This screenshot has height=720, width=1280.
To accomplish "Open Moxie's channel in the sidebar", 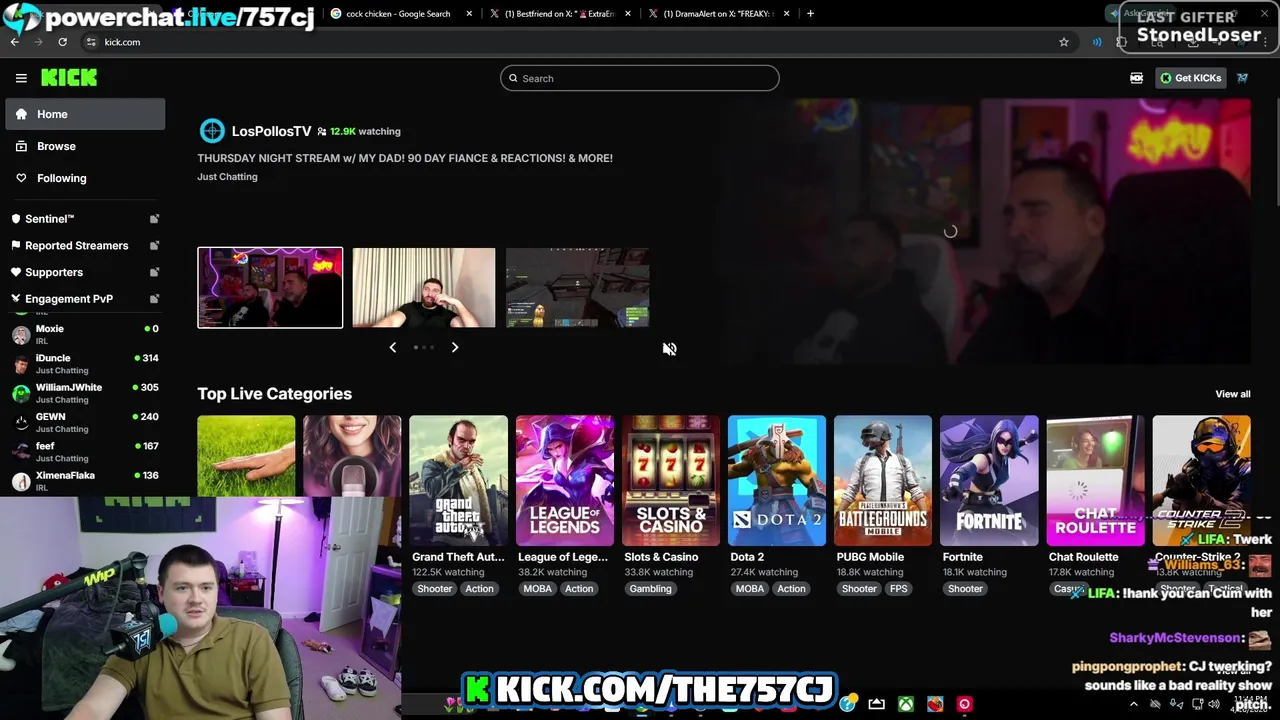I will click(85, 334).
